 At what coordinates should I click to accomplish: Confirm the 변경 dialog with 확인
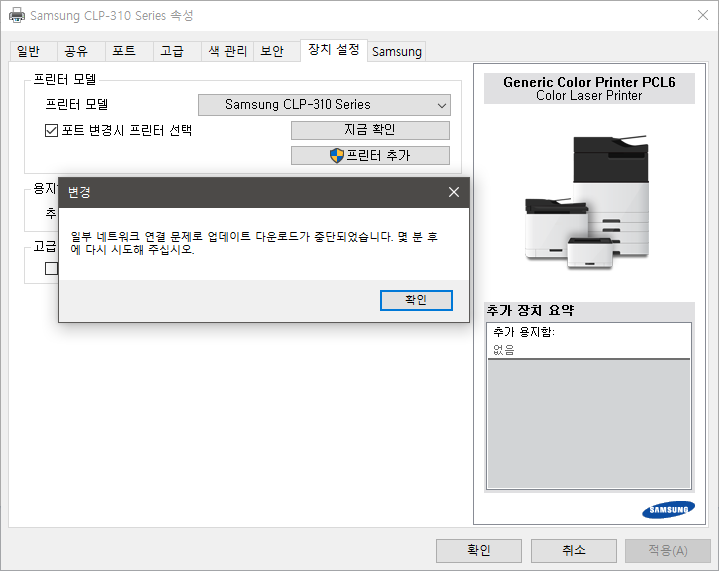416,300
